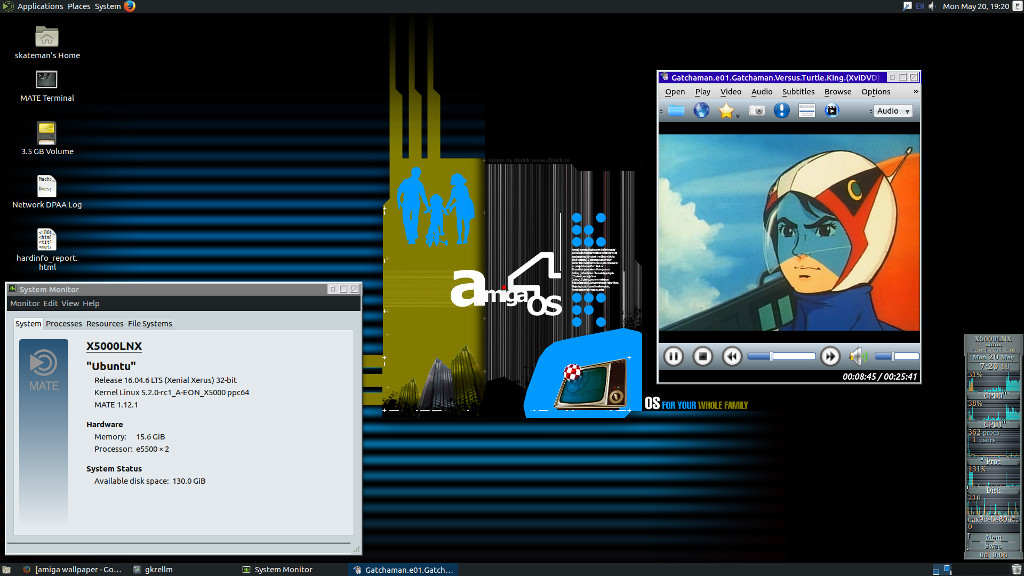Stop the video playback
Screen dimensions: 1024x576
[703, 356]
